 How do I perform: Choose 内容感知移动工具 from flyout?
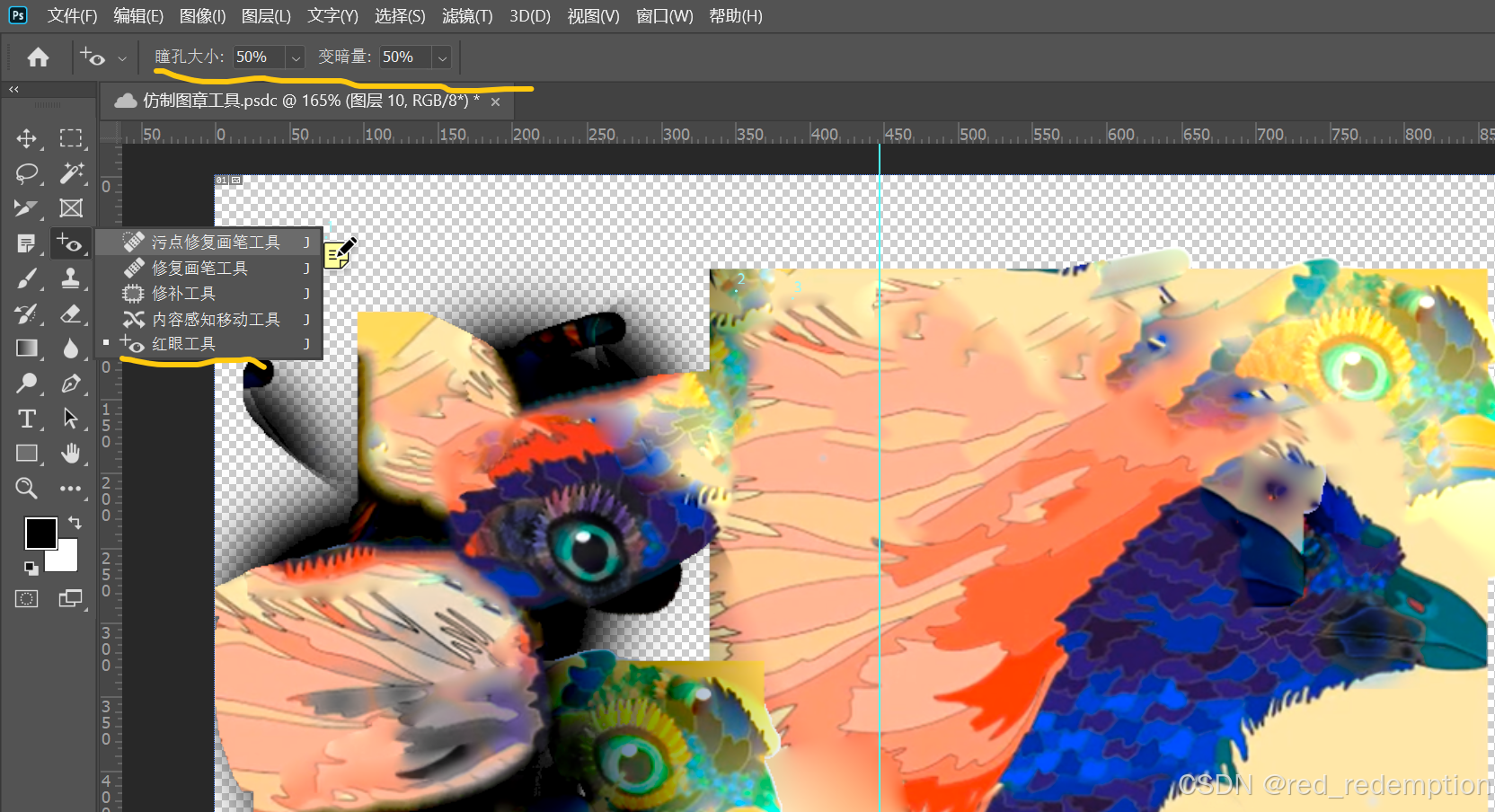tap(209, 319)
